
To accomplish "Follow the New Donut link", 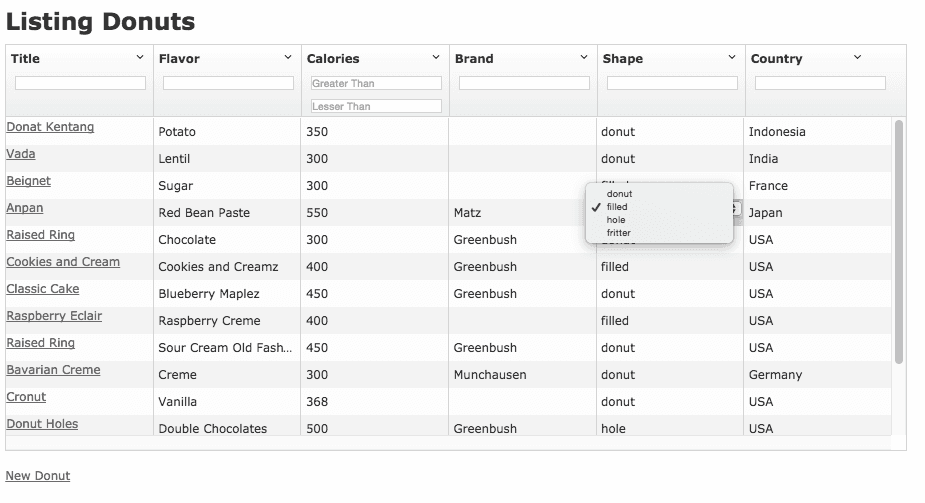I will click(38, 476).
